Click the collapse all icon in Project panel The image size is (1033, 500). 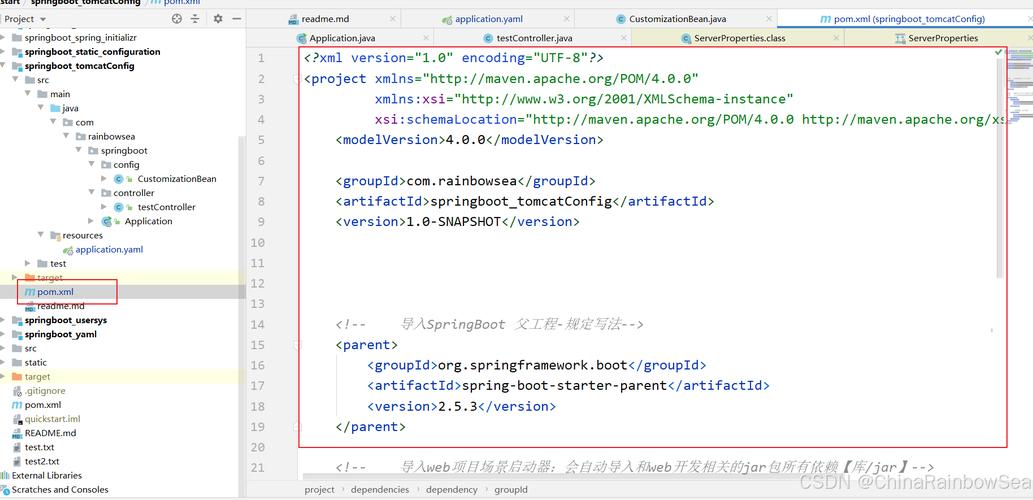coord(194,19)
